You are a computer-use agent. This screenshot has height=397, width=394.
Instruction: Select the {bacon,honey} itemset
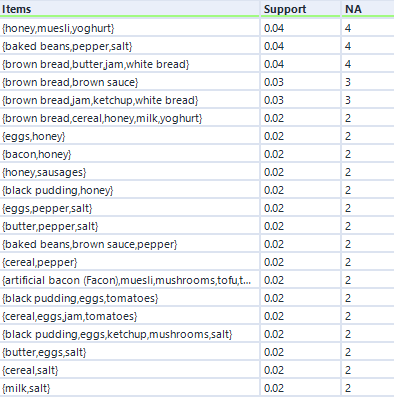tap(37, 154)
